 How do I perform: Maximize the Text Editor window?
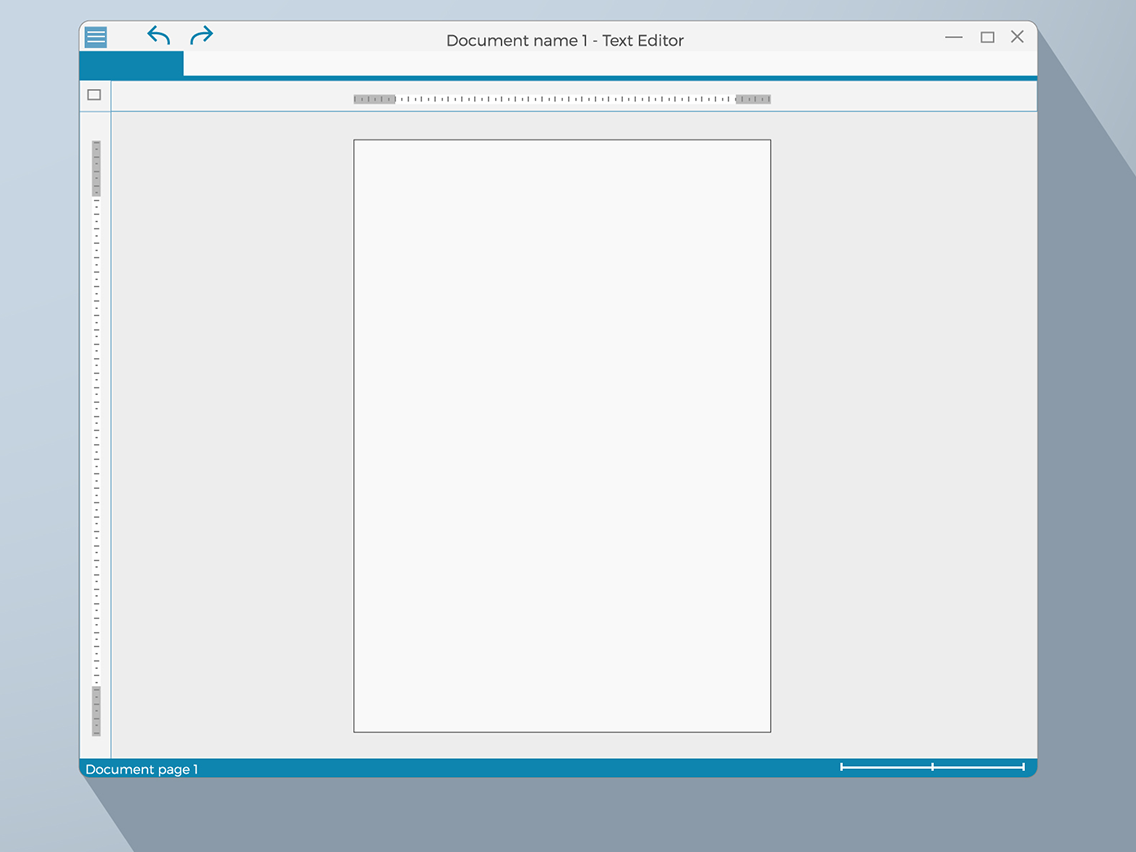987,37
